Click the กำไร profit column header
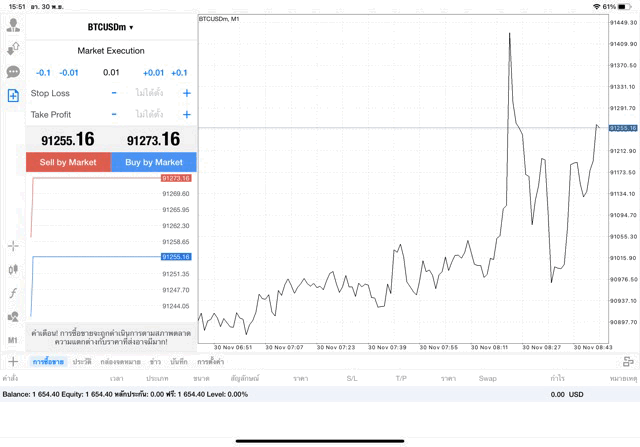Screen dimensions: 640x447 pos(557,378)
